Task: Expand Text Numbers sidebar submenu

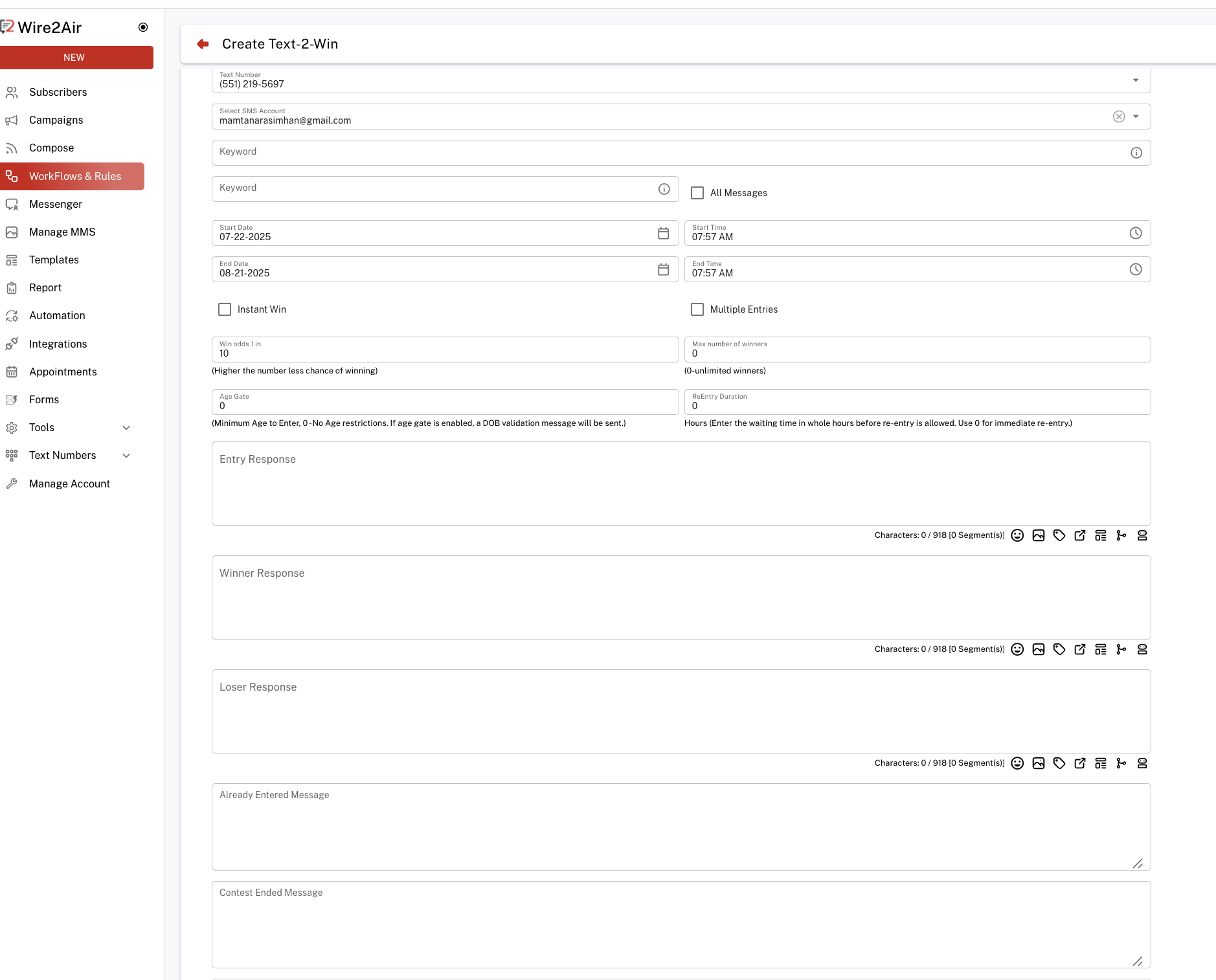Action: (126, 455)
